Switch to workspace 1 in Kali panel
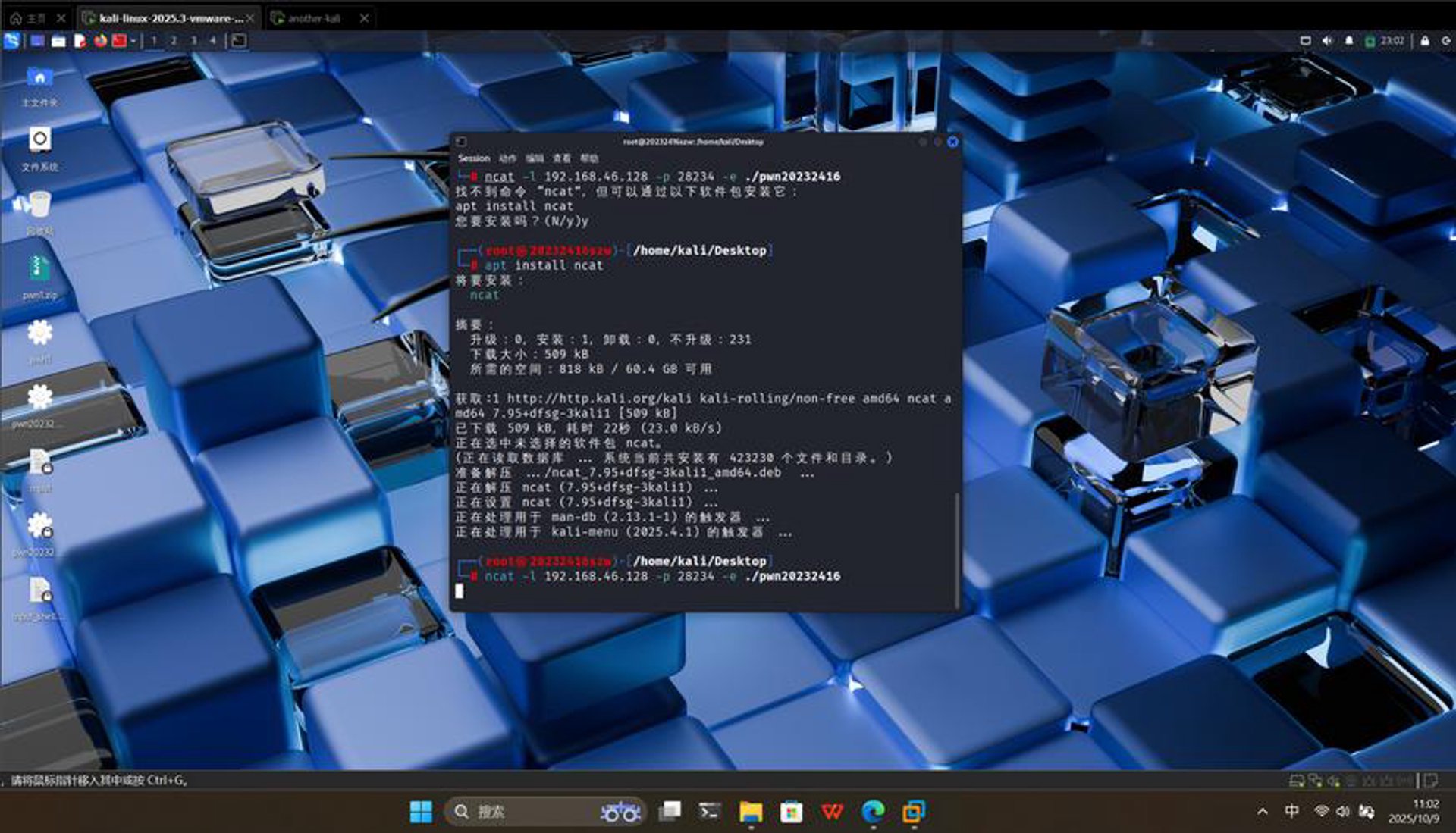 154,41
